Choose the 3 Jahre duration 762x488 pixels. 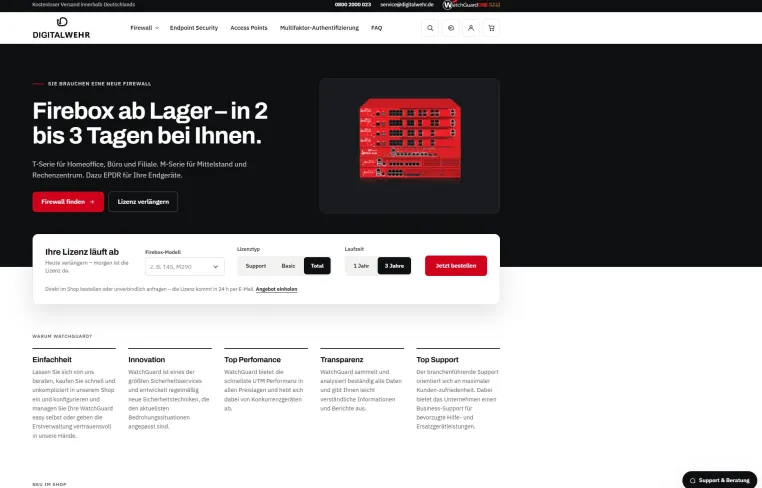click(x=394, y=266)
